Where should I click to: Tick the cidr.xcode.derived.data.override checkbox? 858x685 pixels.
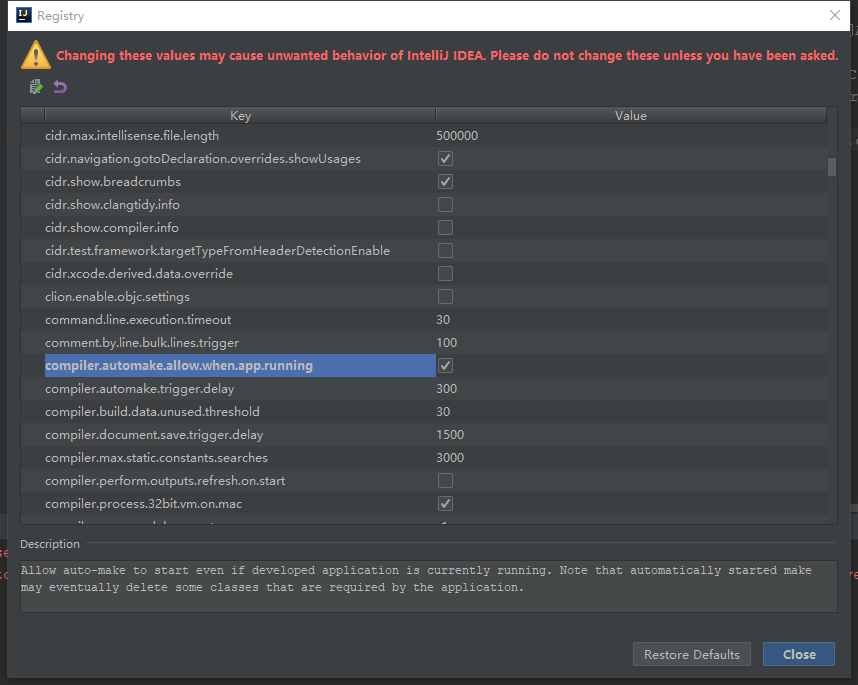pos(445,274)
